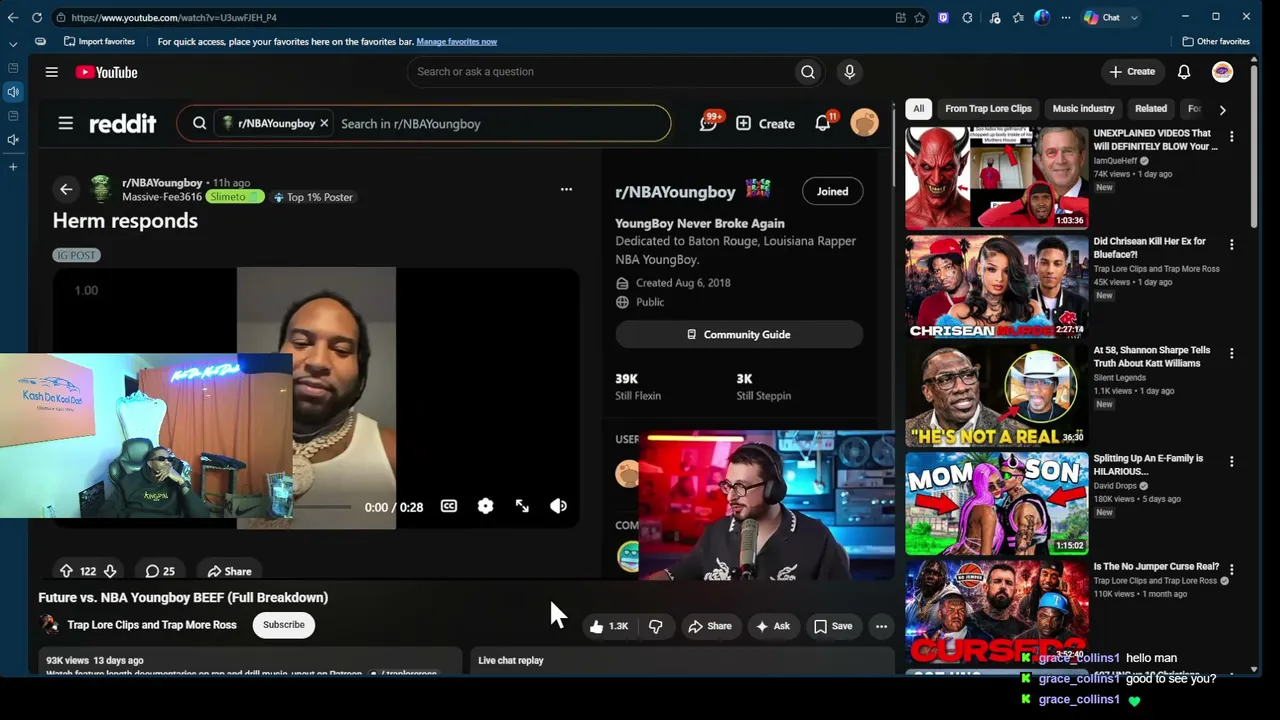This screenshot has width=1280, height=720.
Task: Share the YouTube video
Action: (710, 626)
